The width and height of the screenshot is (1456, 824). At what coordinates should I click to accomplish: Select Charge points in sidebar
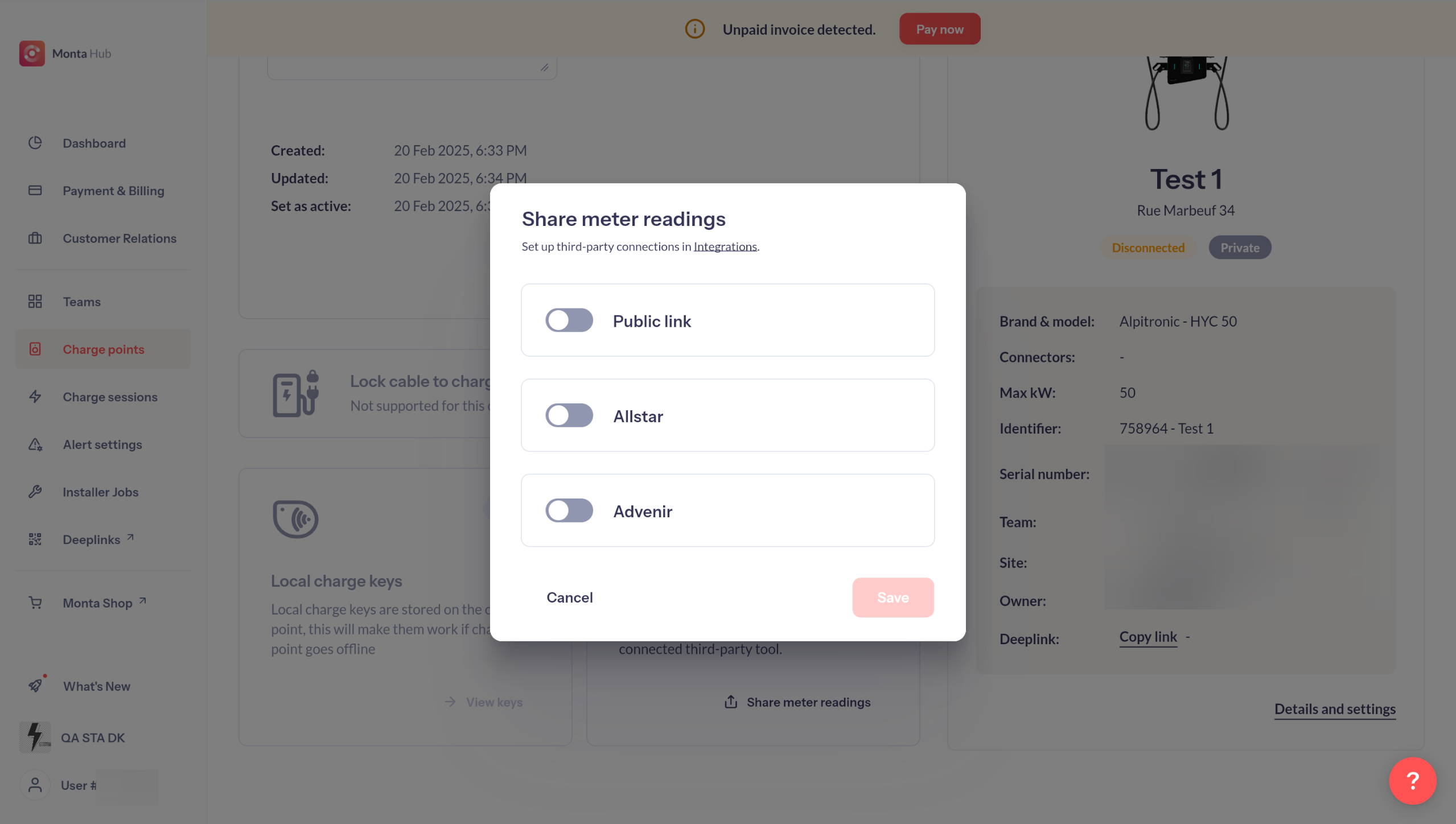pos(103,349)
